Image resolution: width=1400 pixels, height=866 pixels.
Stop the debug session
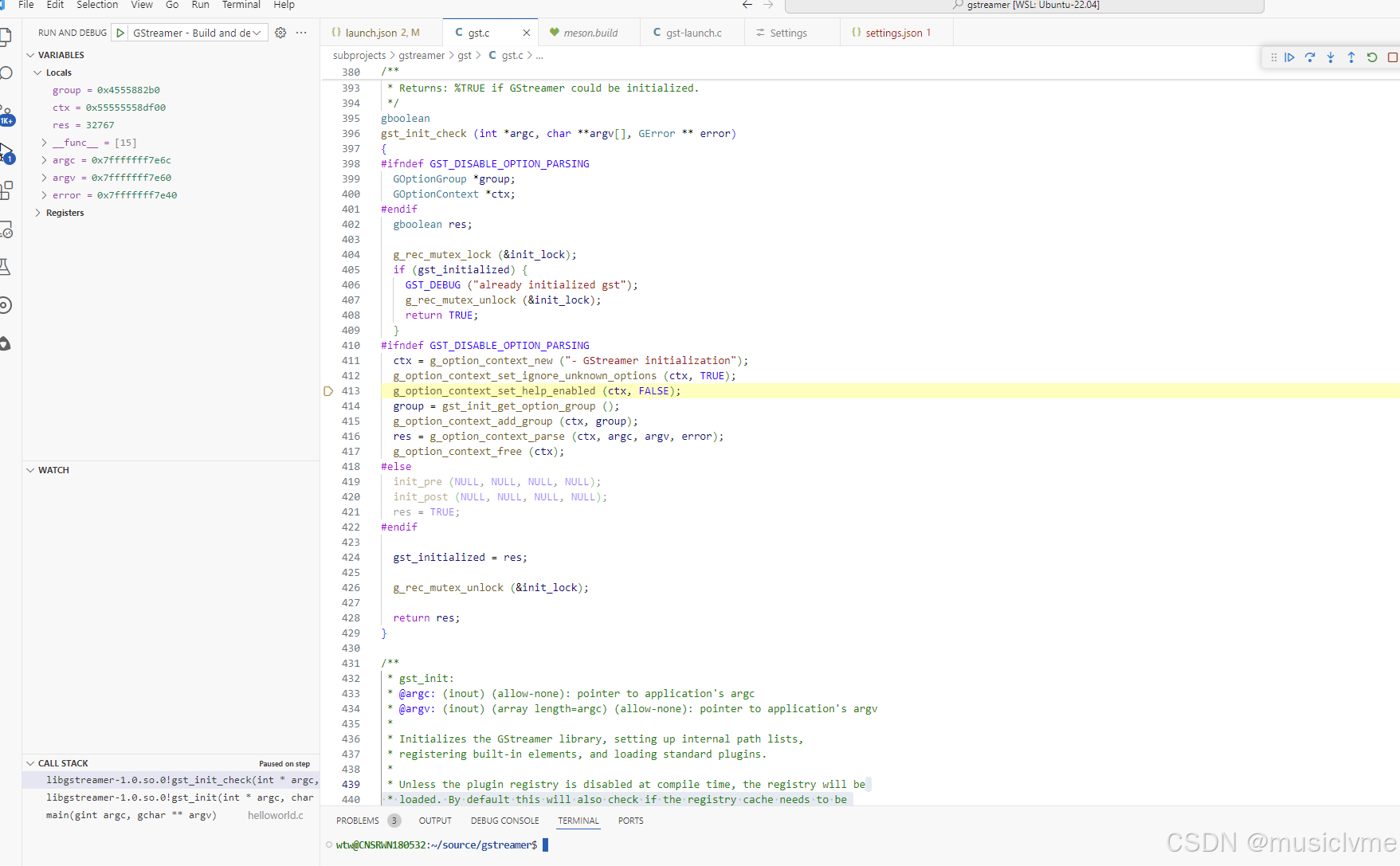(1393, 57)
